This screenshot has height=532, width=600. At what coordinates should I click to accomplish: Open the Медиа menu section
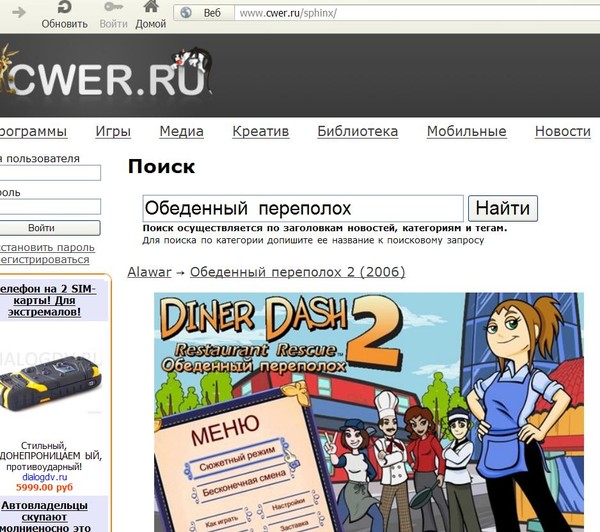click(181, 131)
